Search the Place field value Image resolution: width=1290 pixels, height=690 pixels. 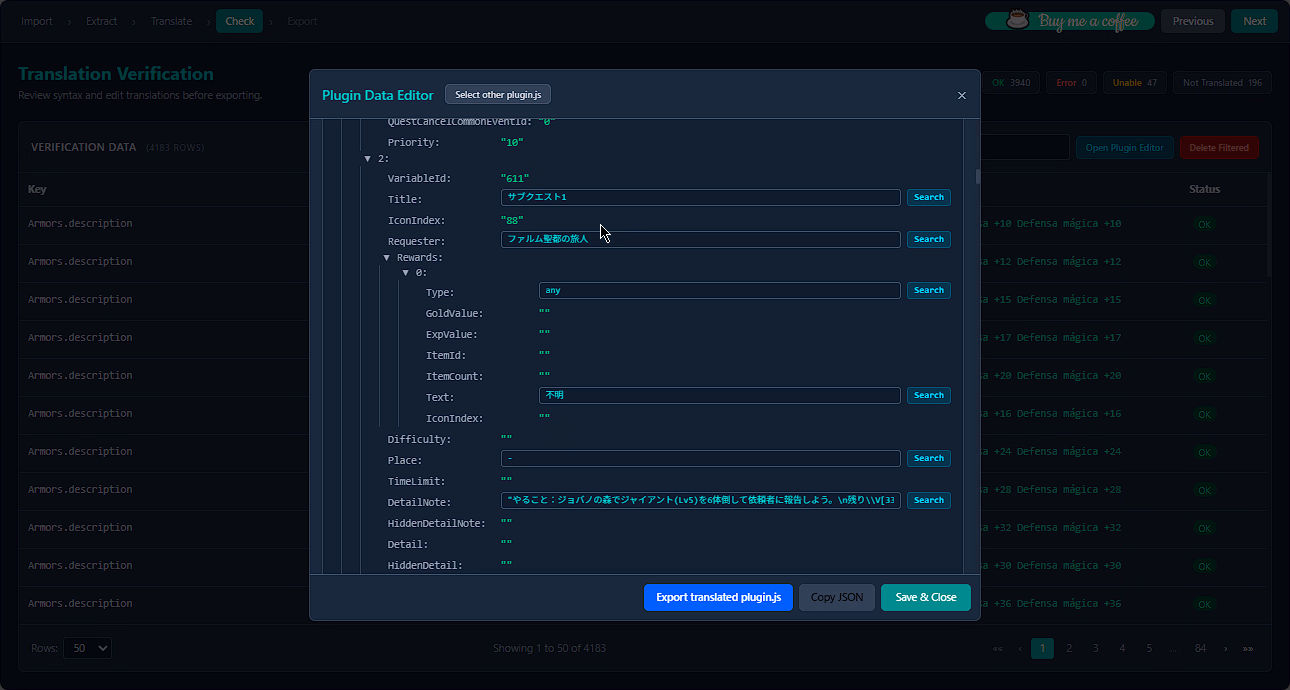click(928, 459)
